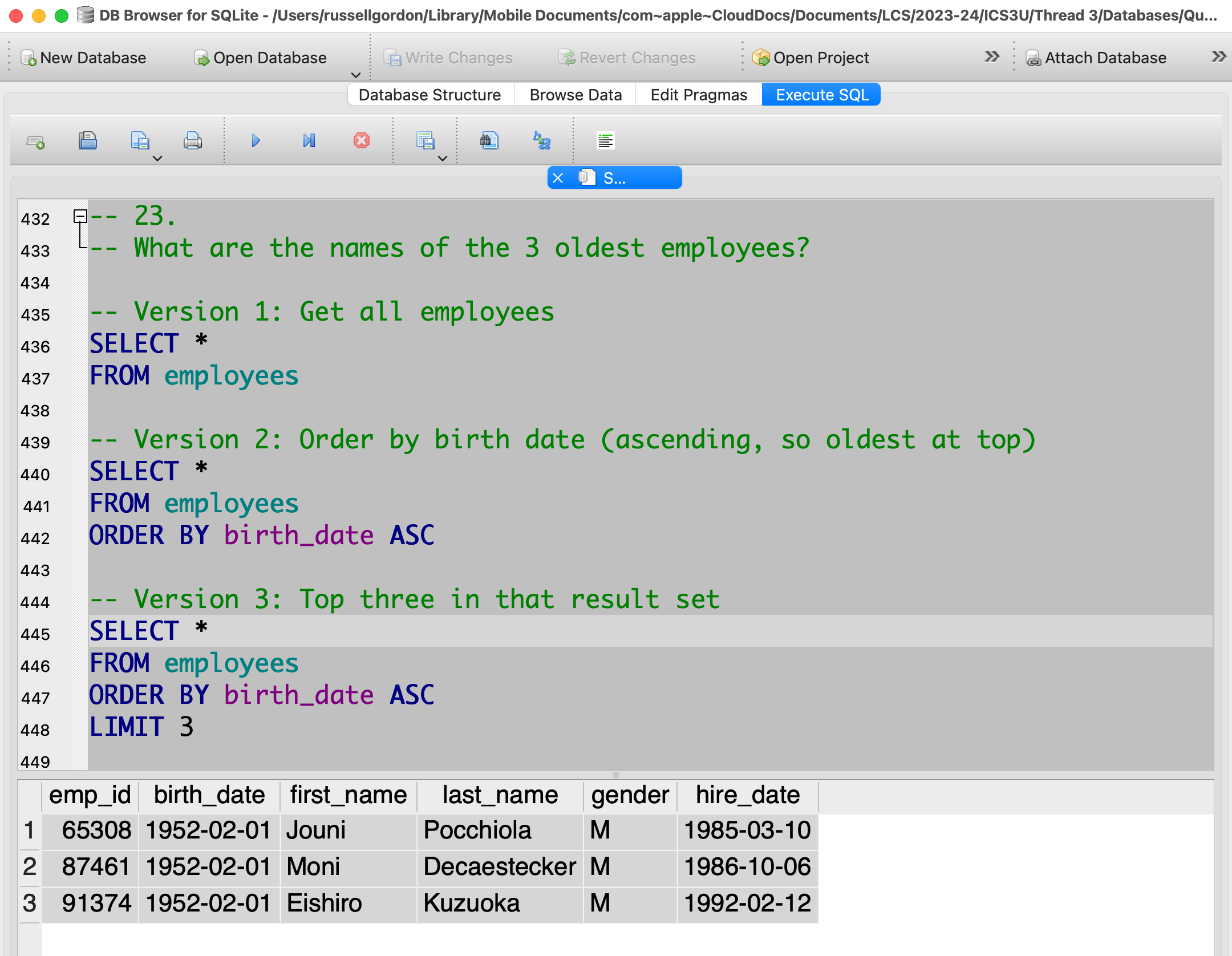The image size is (1232, 956).
Task: Click the Open SQL file icon
Action: 87,141
